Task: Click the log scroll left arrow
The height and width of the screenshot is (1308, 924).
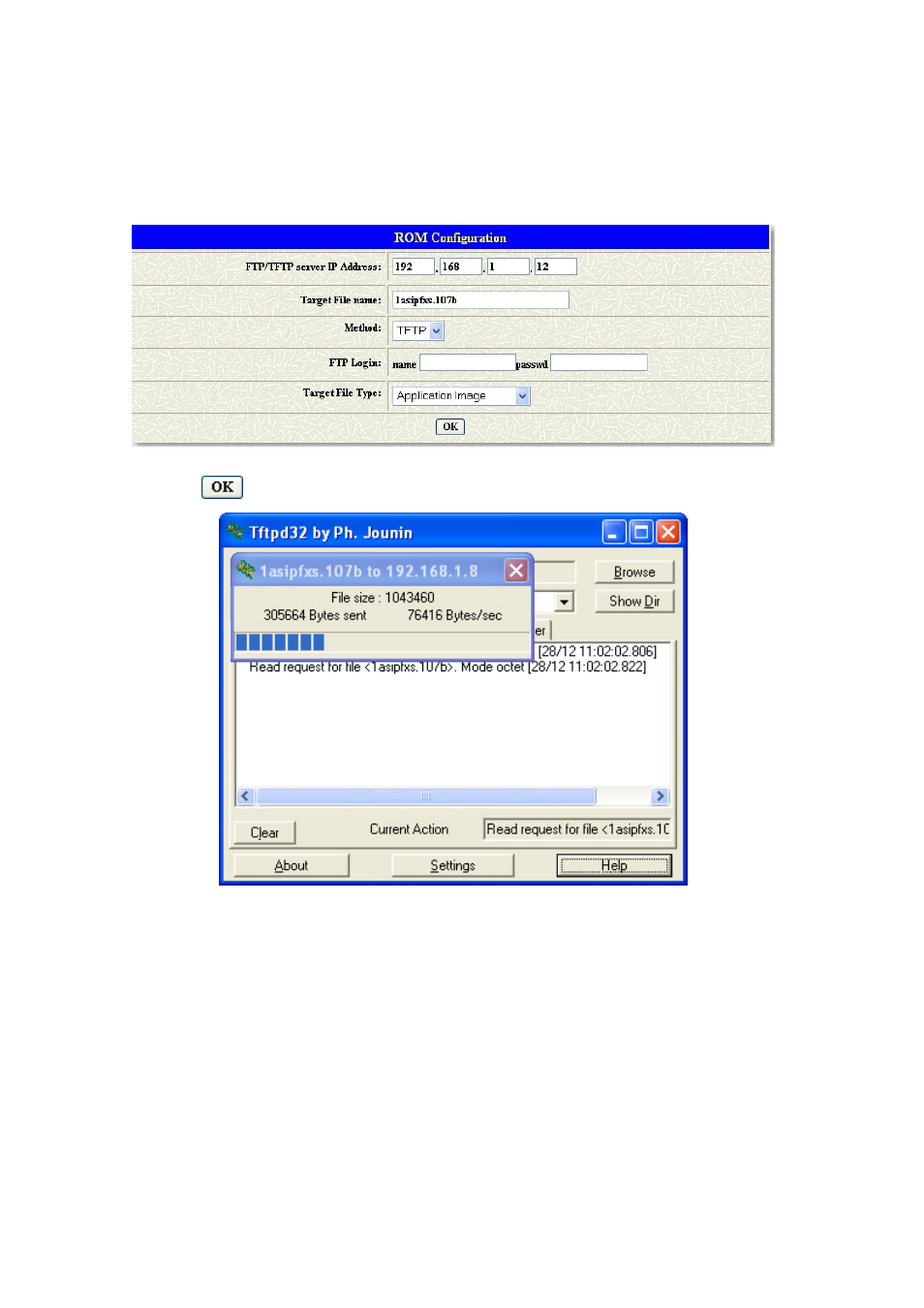Action: pos(246,796)
